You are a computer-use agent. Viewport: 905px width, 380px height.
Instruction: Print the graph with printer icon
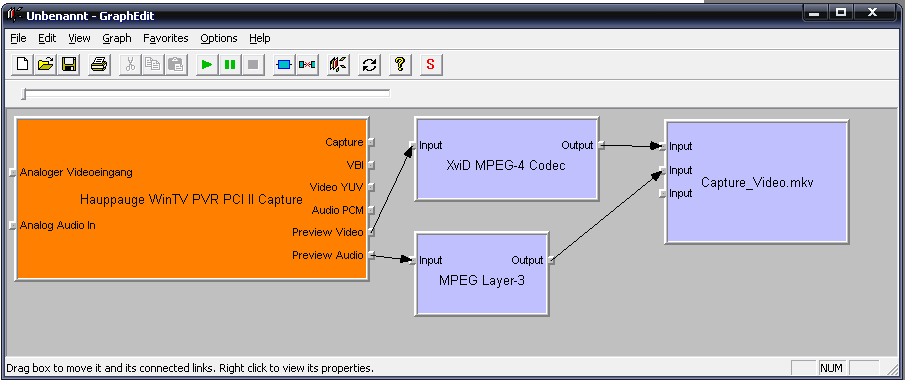click(99, 64)
